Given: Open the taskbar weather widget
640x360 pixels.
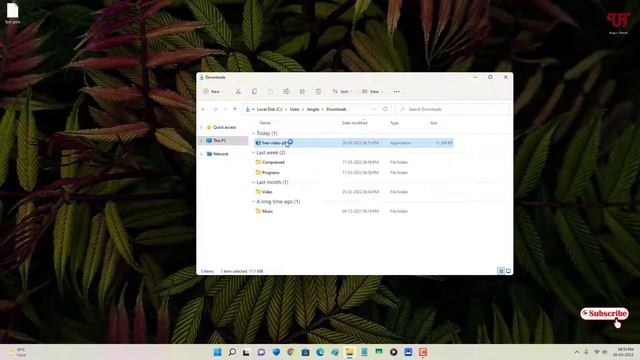Looking at the screenshot, I should coord(16,352).
